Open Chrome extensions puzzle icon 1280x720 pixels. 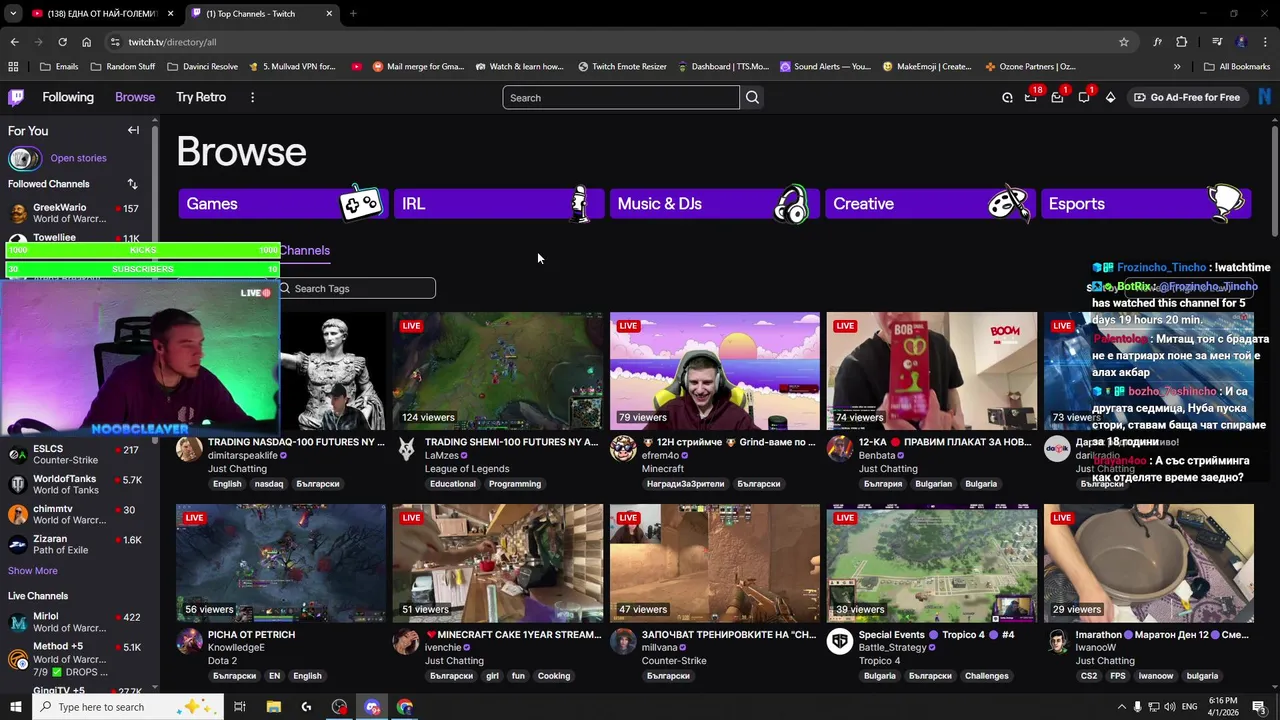pyautogui.click(x=1181, y=42)
